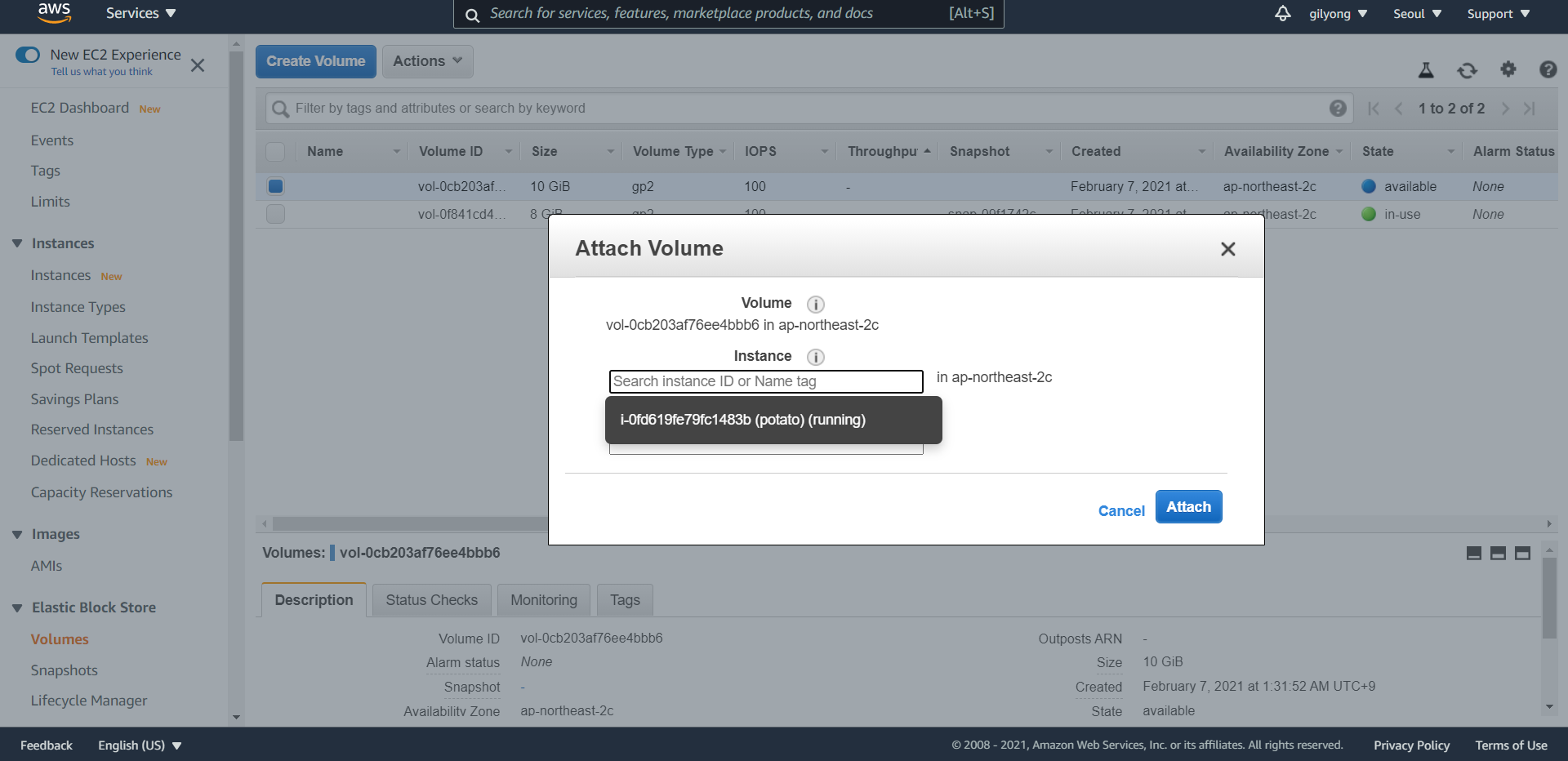Viewport: 1568px width, 761px height.
Task: Click the Feedback link
Action: pyautogui.click(x=46, y=745)
